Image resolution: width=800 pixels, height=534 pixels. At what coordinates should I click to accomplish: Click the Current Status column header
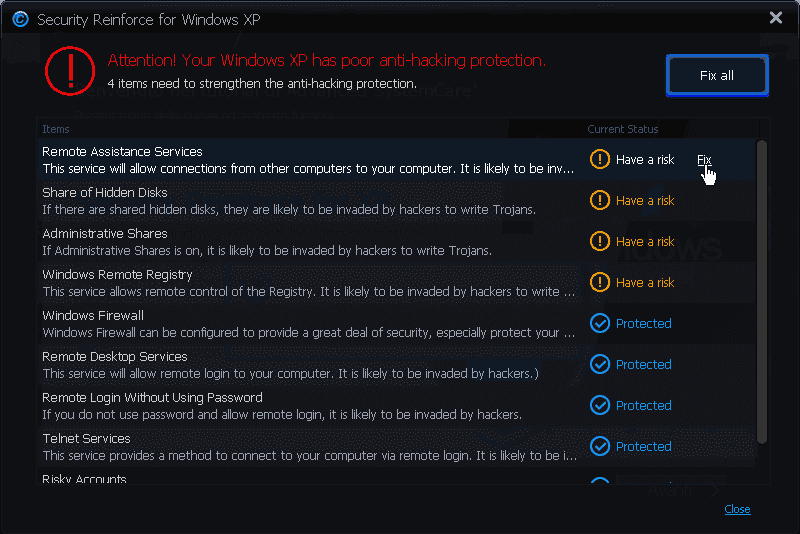622,129
